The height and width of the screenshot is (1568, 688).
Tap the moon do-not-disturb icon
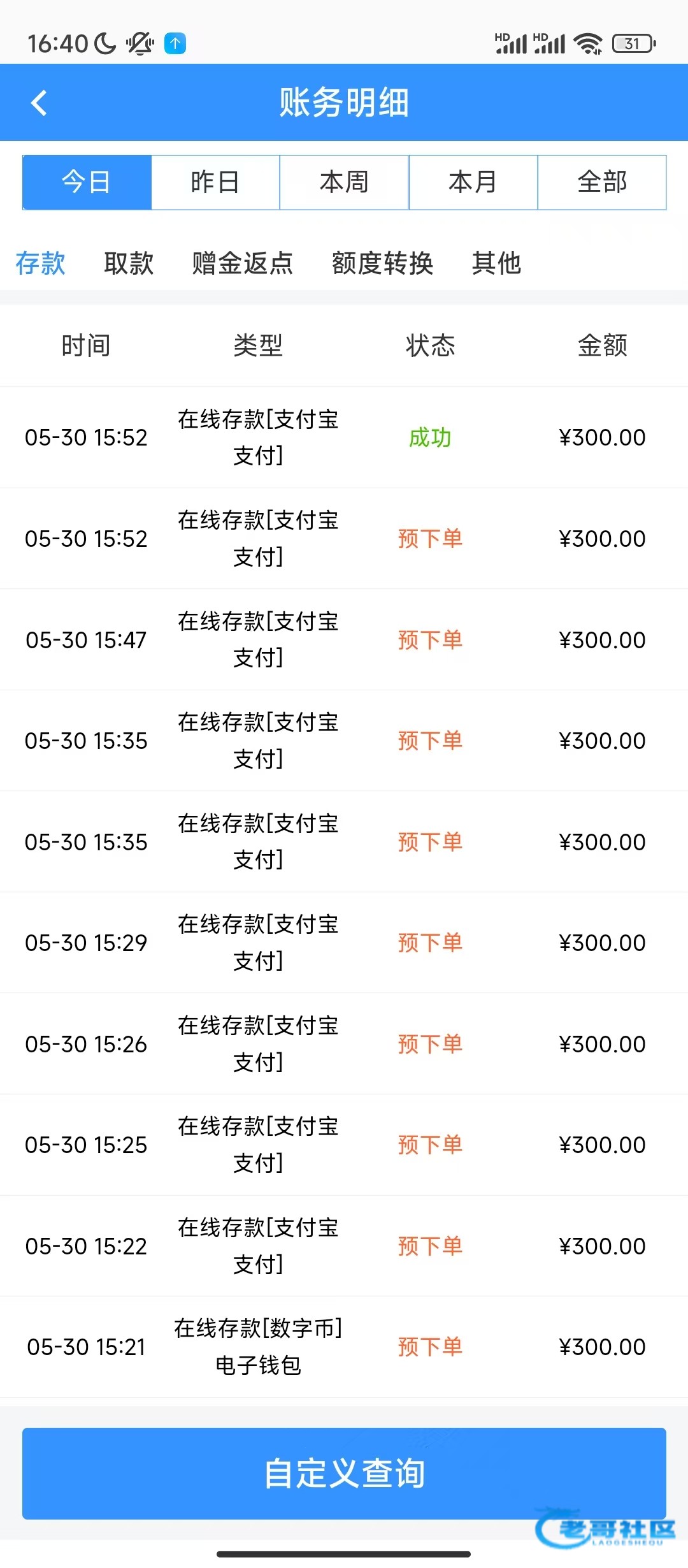pos(105,43)
